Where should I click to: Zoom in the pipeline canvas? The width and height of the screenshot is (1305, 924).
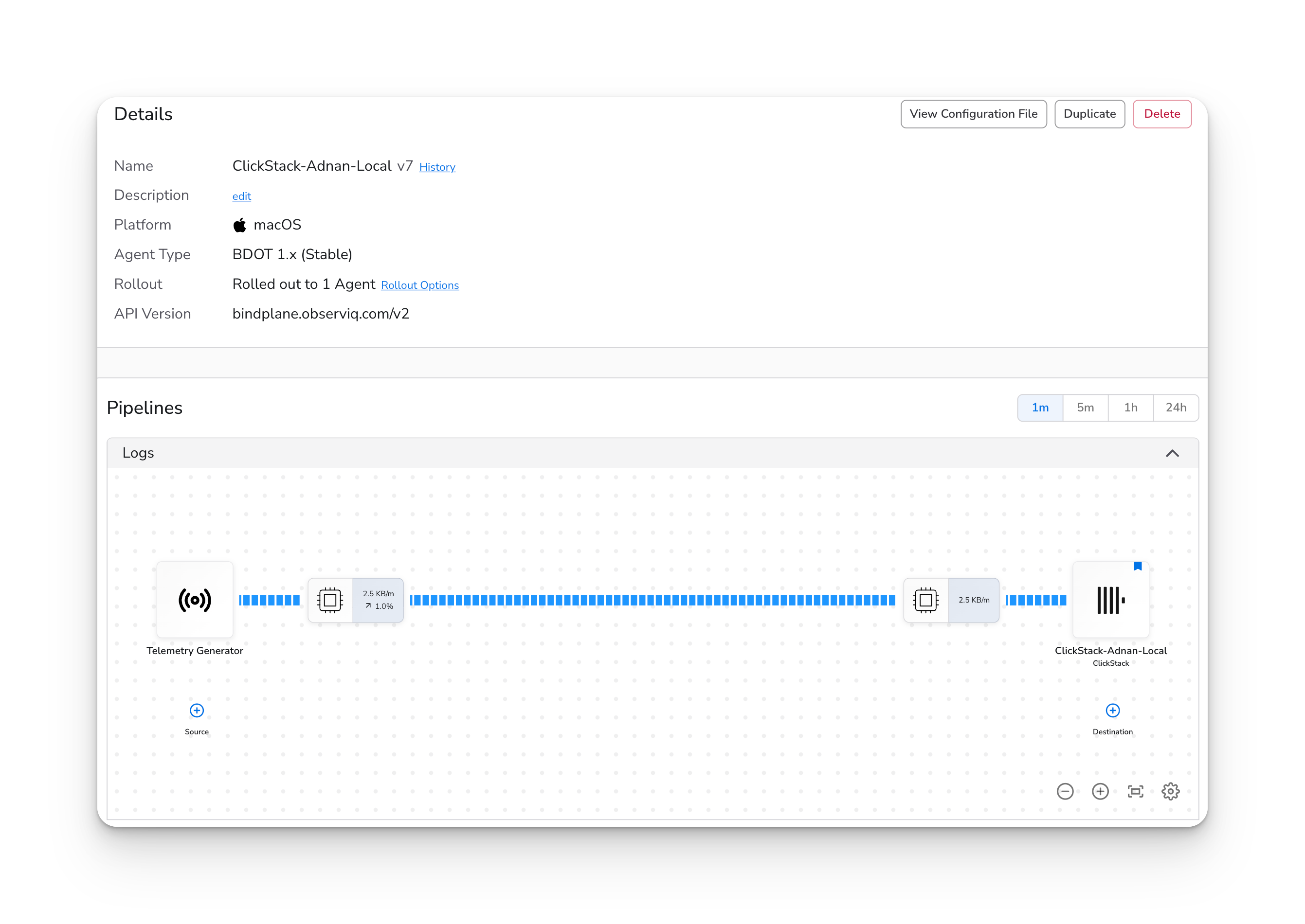click(1100, 791)
